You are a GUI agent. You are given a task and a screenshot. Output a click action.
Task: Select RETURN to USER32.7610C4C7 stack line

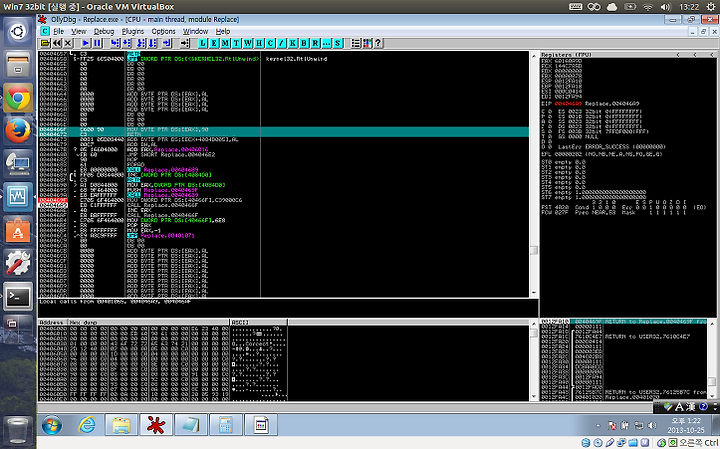(x=647, y=337)
